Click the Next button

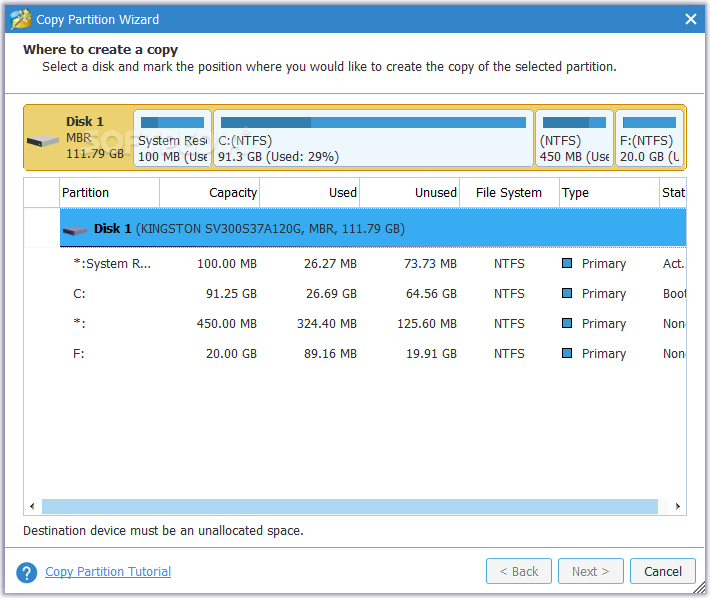[x=591, y=571]
